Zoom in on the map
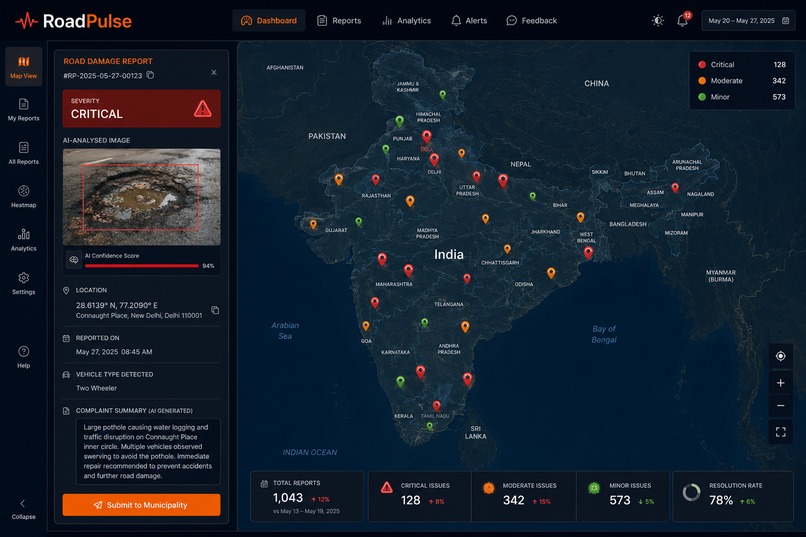This screenshot has height=537, width=806. click(x=780, y=383)
